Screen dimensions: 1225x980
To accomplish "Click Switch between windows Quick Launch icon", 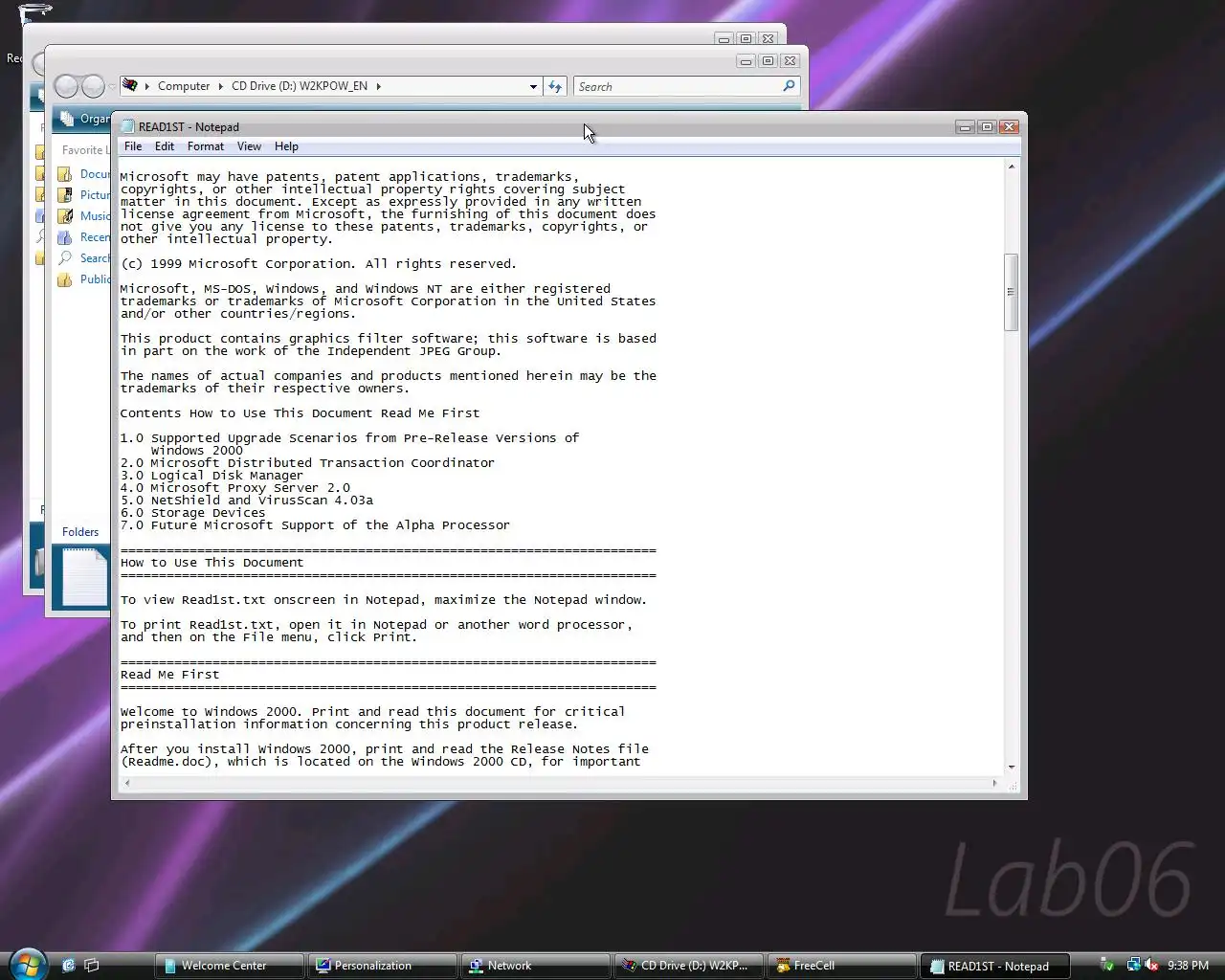I will [x=92, y=966].
